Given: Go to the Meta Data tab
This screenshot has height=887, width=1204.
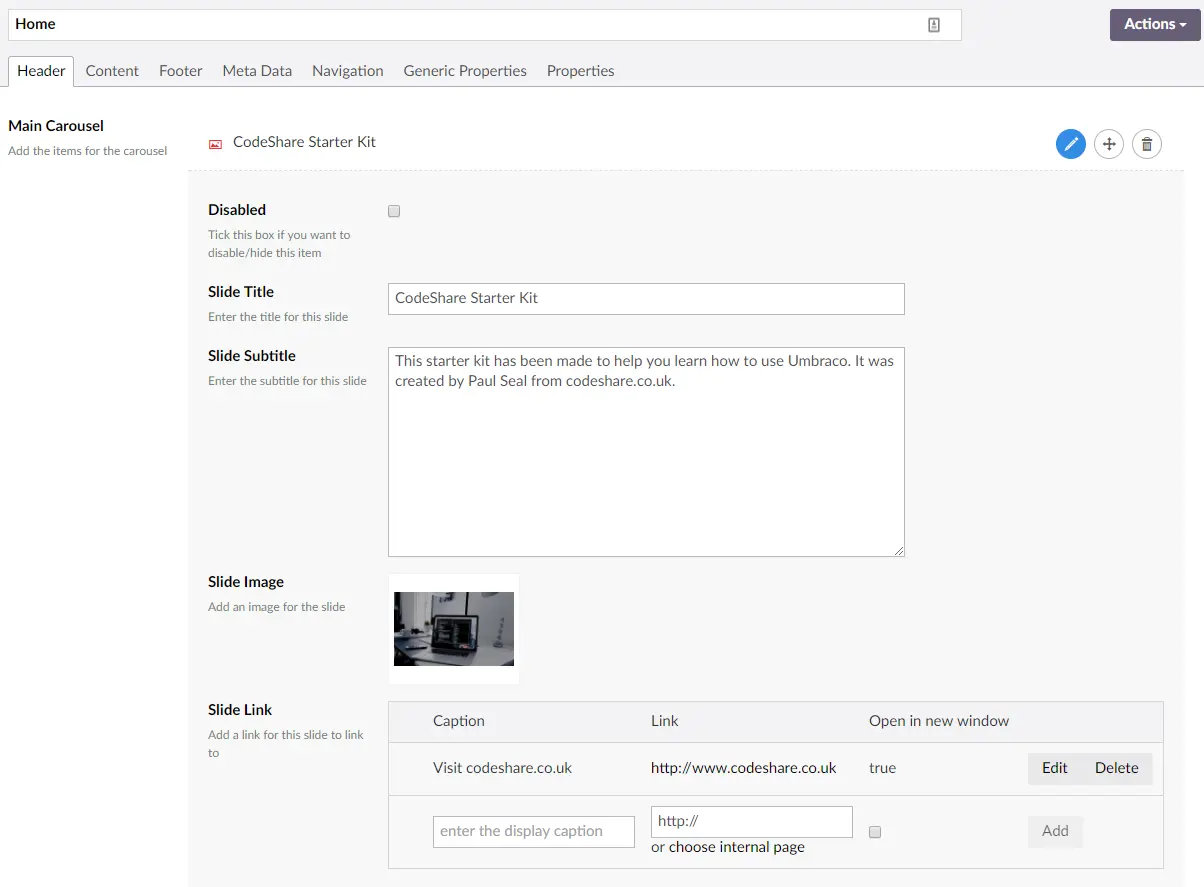Looking at the screenshot, I should pos(257,71).
